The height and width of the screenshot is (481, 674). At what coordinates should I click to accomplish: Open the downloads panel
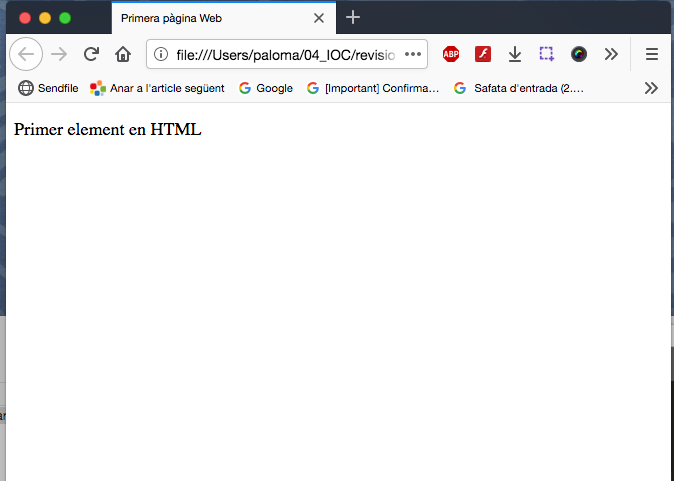point(515,54)
